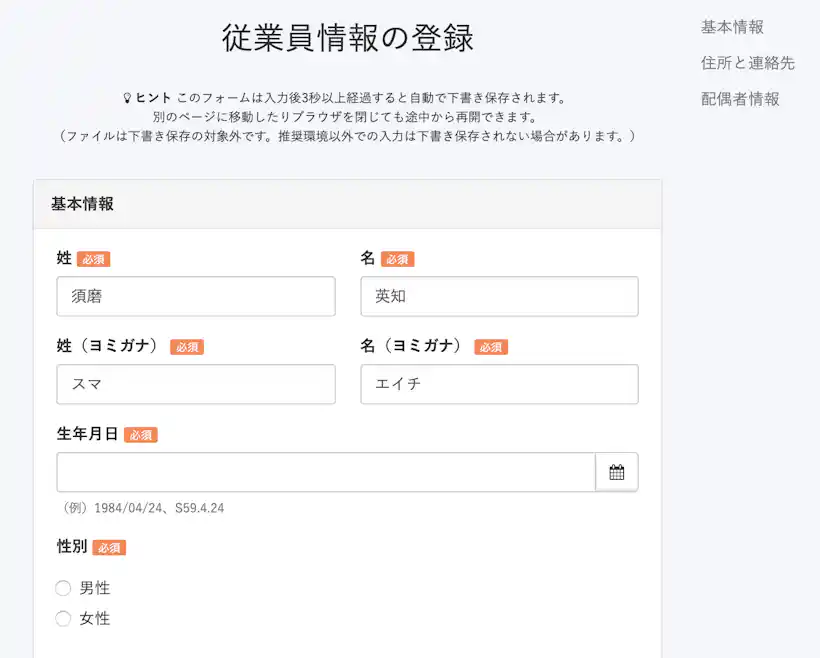This screenshot has height=658, width=820.
Task: Click the 必須 badge beside 姓
Action: (x=94, y=258)
